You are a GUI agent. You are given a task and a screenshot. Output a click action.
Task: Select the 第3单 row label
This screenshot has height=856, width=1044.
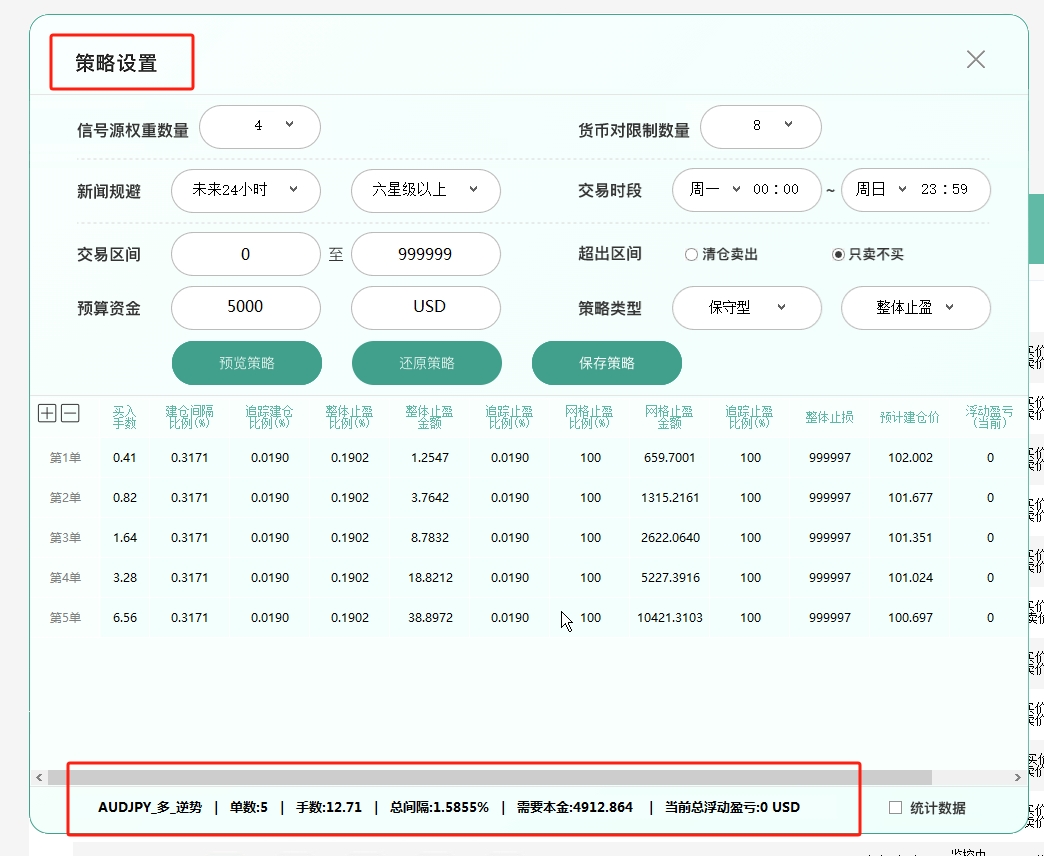[x=65, y=538]
